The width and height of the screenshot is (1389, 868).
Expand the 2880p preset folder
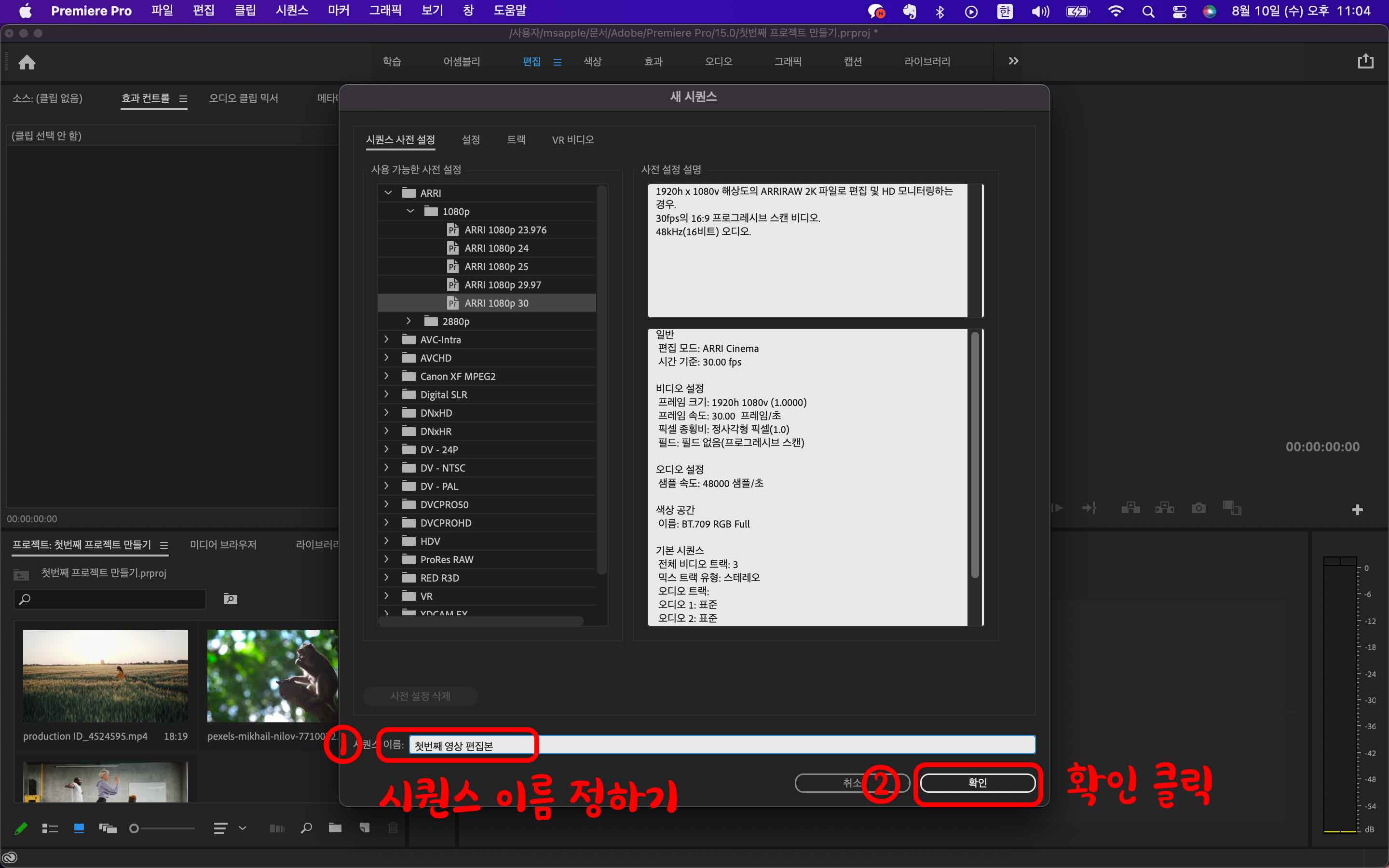(x=409, y=321)
